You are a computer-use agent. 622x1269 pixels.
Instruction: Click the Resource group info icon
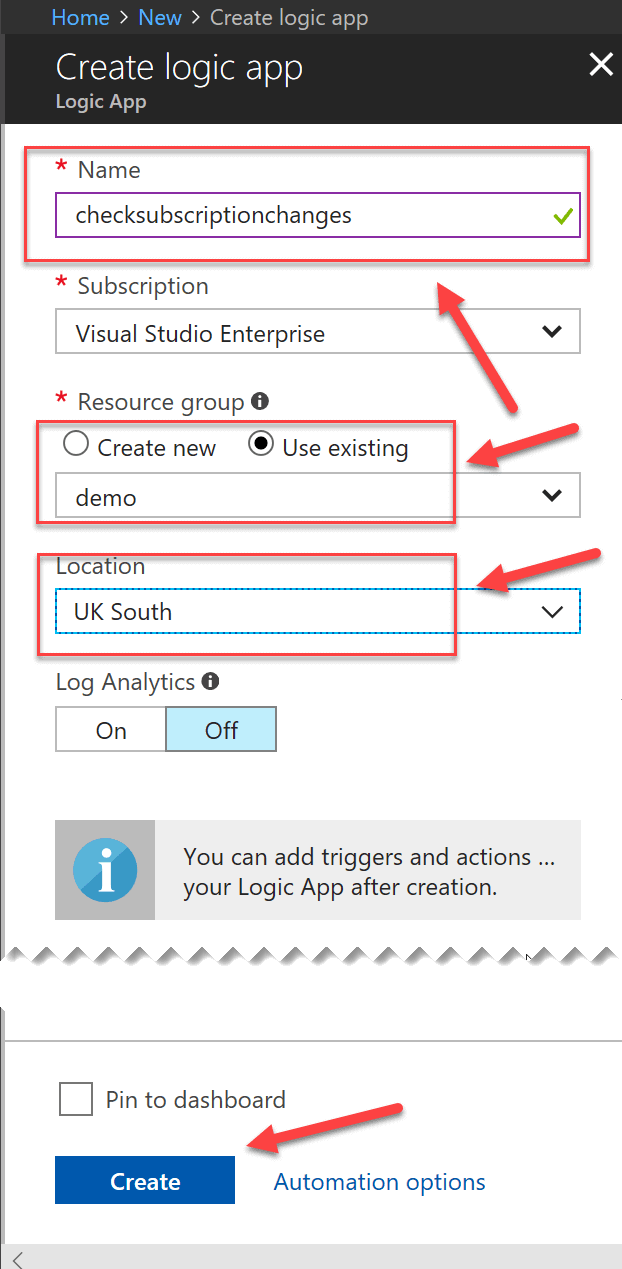pos(260,402)
